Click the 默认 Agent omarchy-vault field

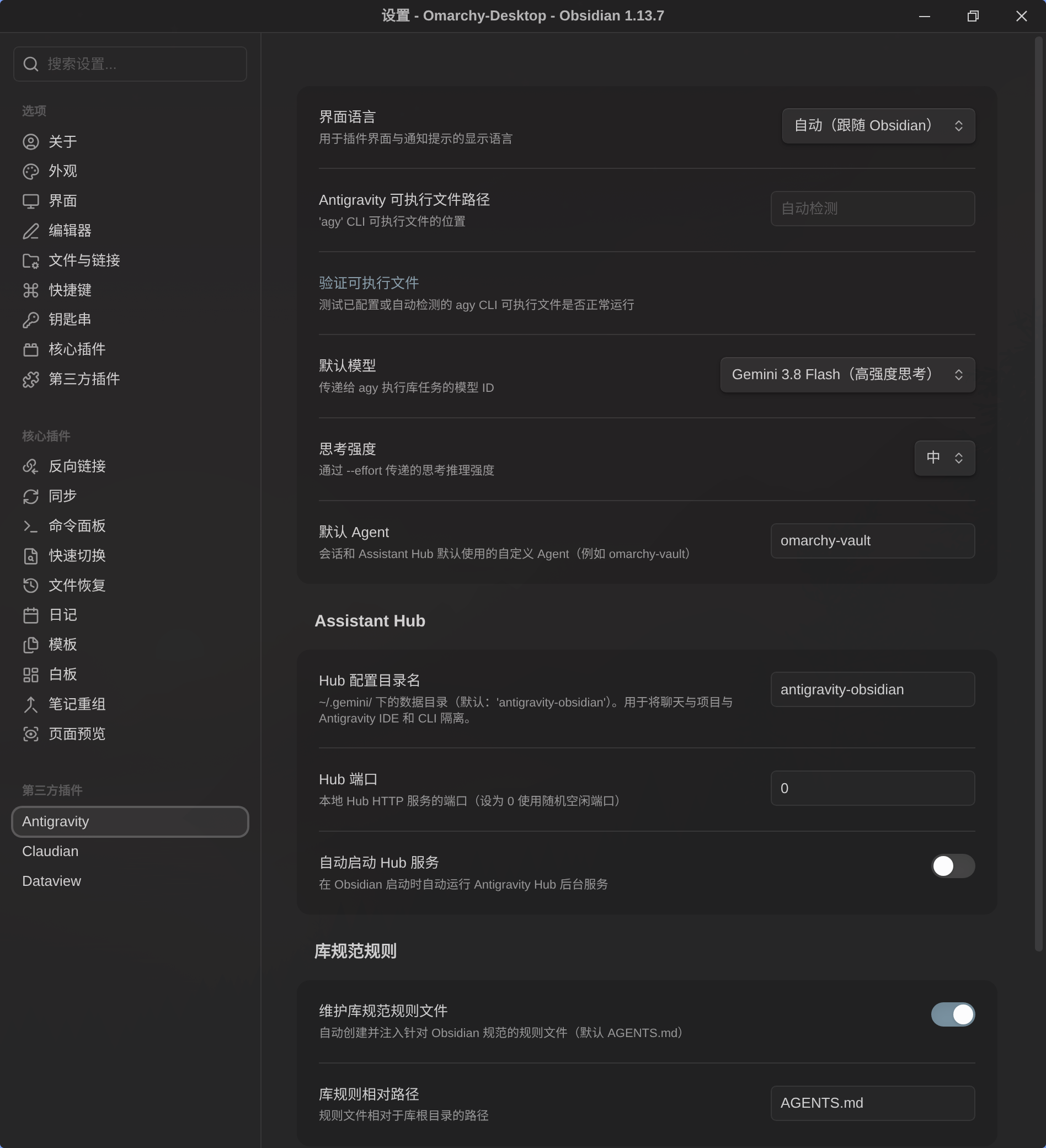click(872, 541)
